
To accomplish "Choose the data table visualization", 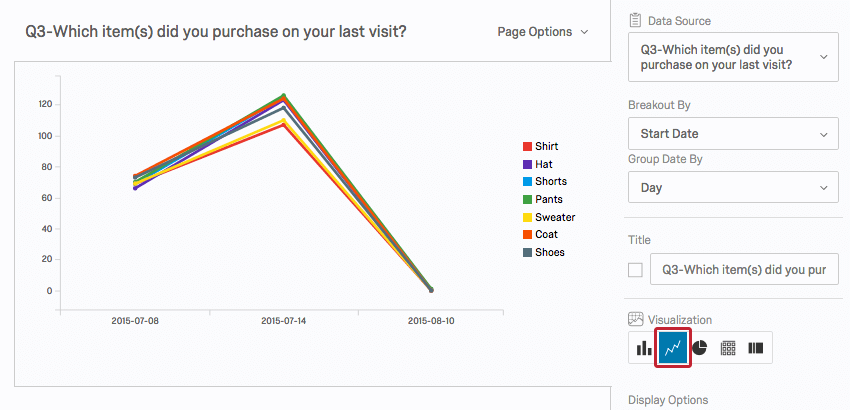I will tap(729, 348).
